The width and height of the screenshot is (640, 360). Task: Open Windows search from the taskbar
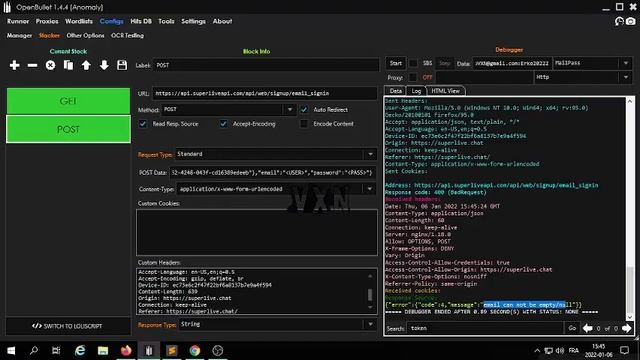coord(34,351)
